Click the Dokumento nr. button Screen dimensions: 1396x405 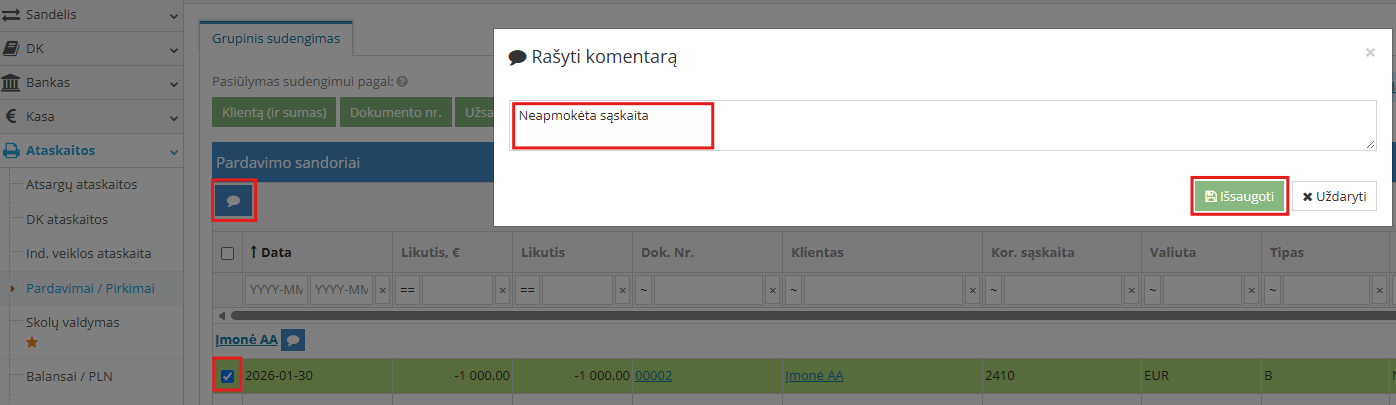pos(396,113)
